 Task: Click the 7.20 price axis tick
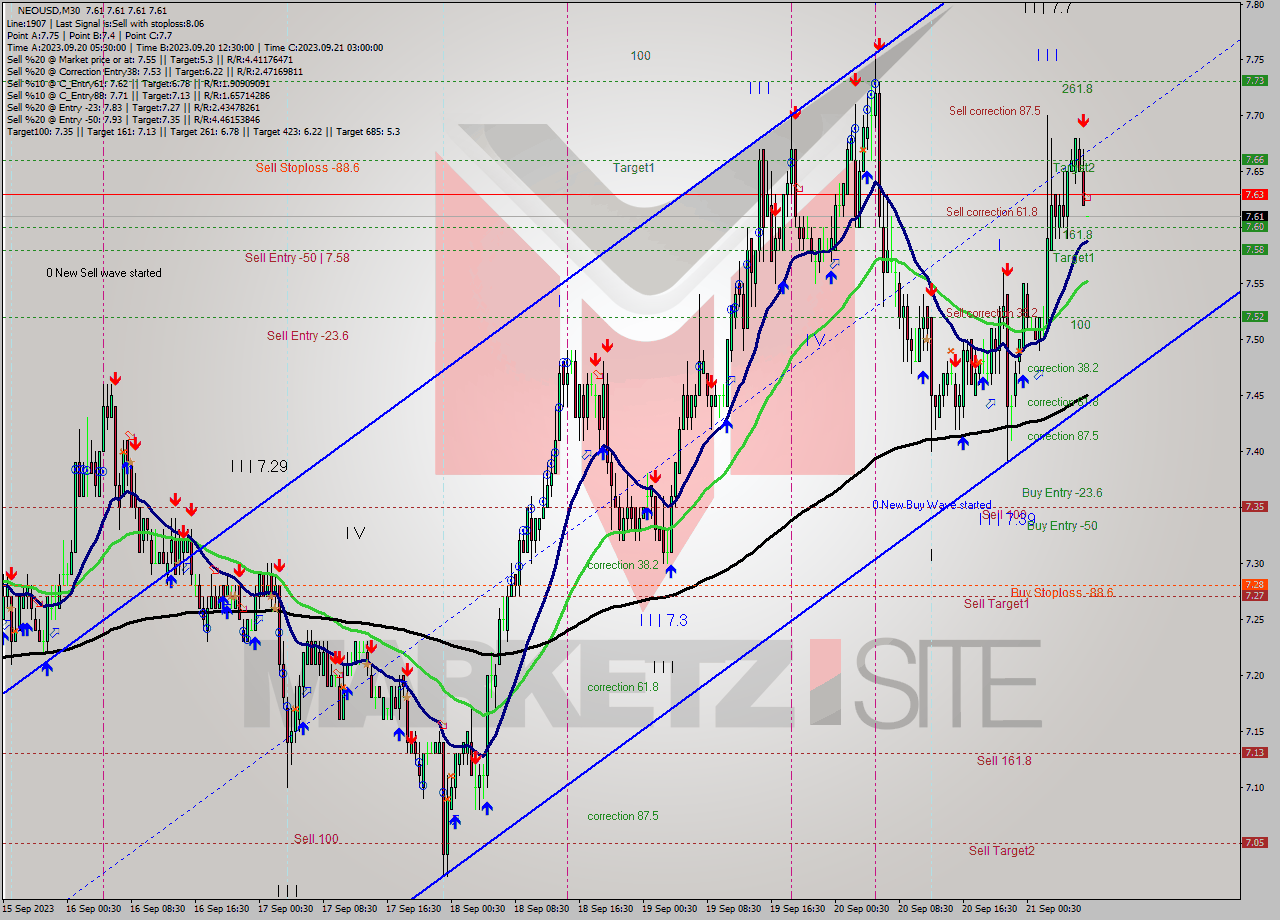tap(1255, 675)
